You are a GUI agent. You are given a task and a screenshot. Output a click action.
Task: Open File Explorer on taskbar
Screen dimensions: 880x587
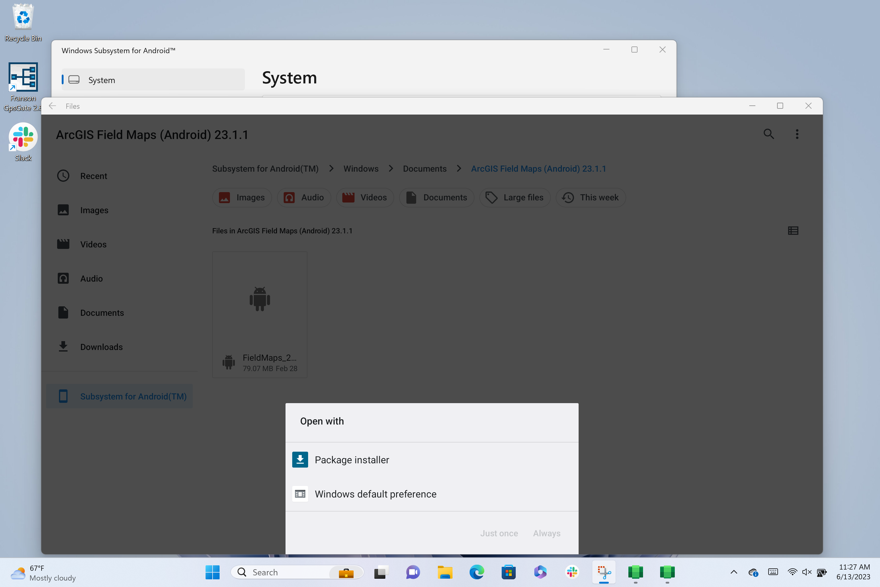click(445, 572)
